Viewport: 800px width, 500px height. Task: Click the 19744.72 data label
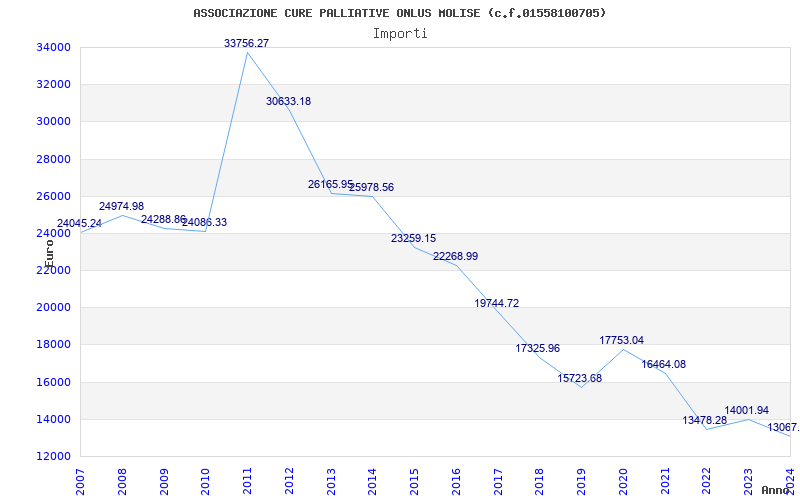496,304
